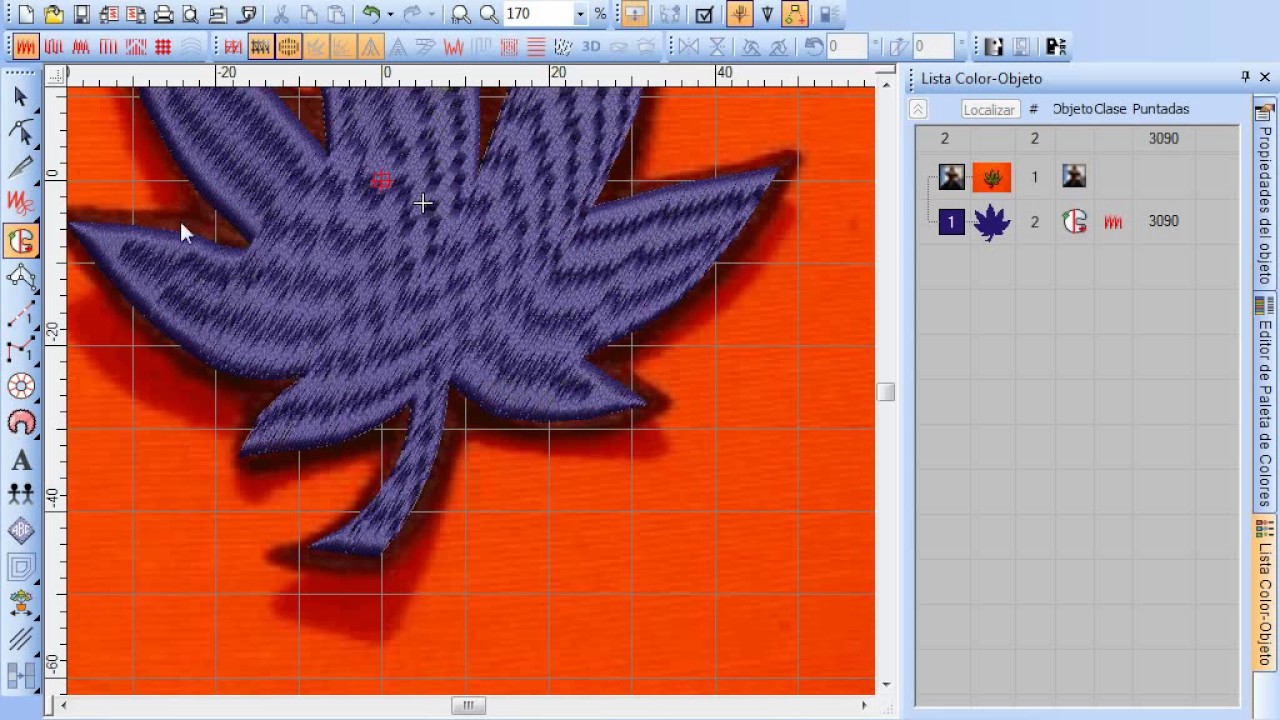Save the design with the floppy disk icon
This screenshot has width=1280, height=720.
[x=81, y=14]
